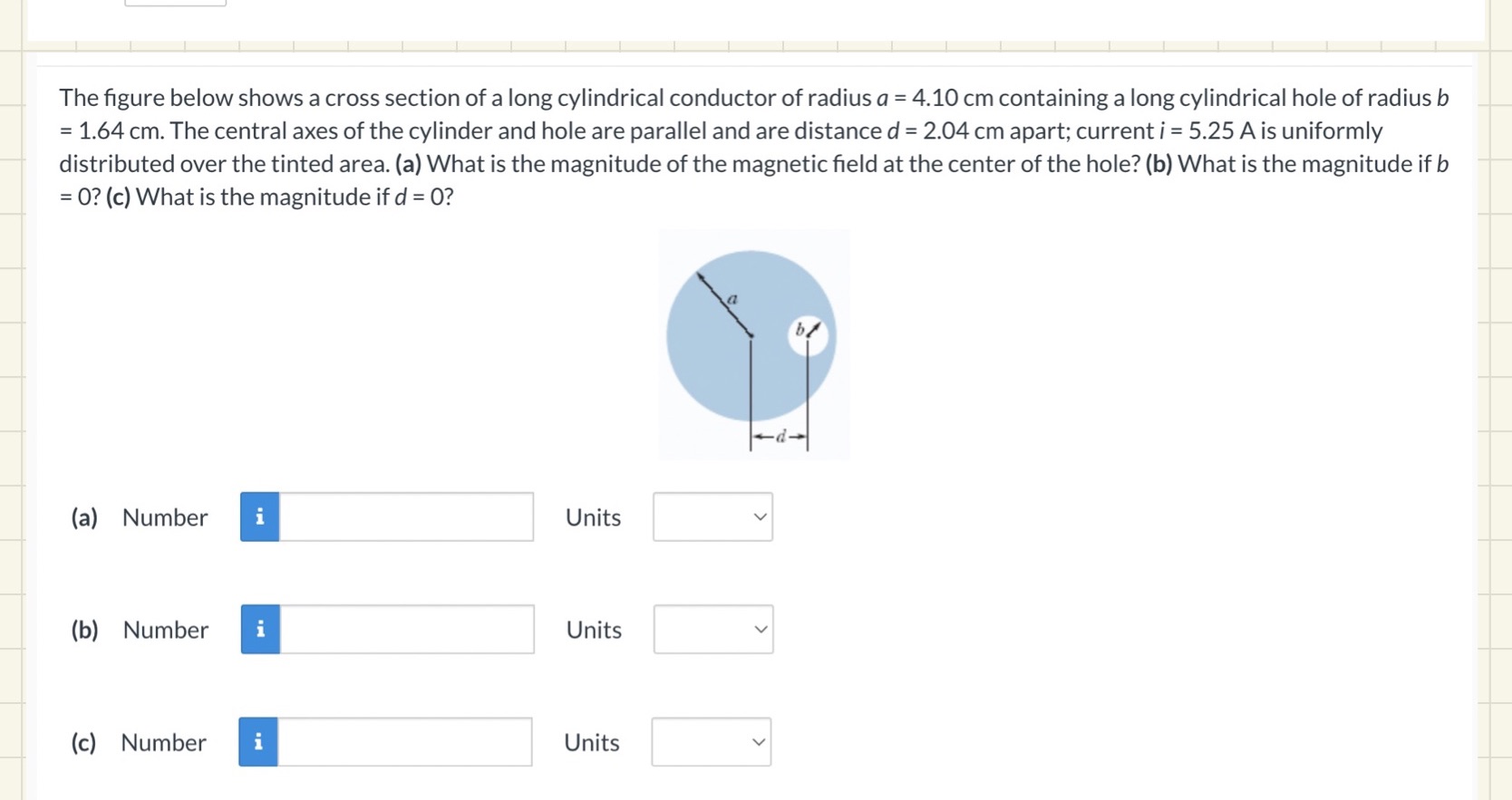This screenshot has height=800, width=1512.
Task: Click the (c) Number label
Action: (163, 741)
